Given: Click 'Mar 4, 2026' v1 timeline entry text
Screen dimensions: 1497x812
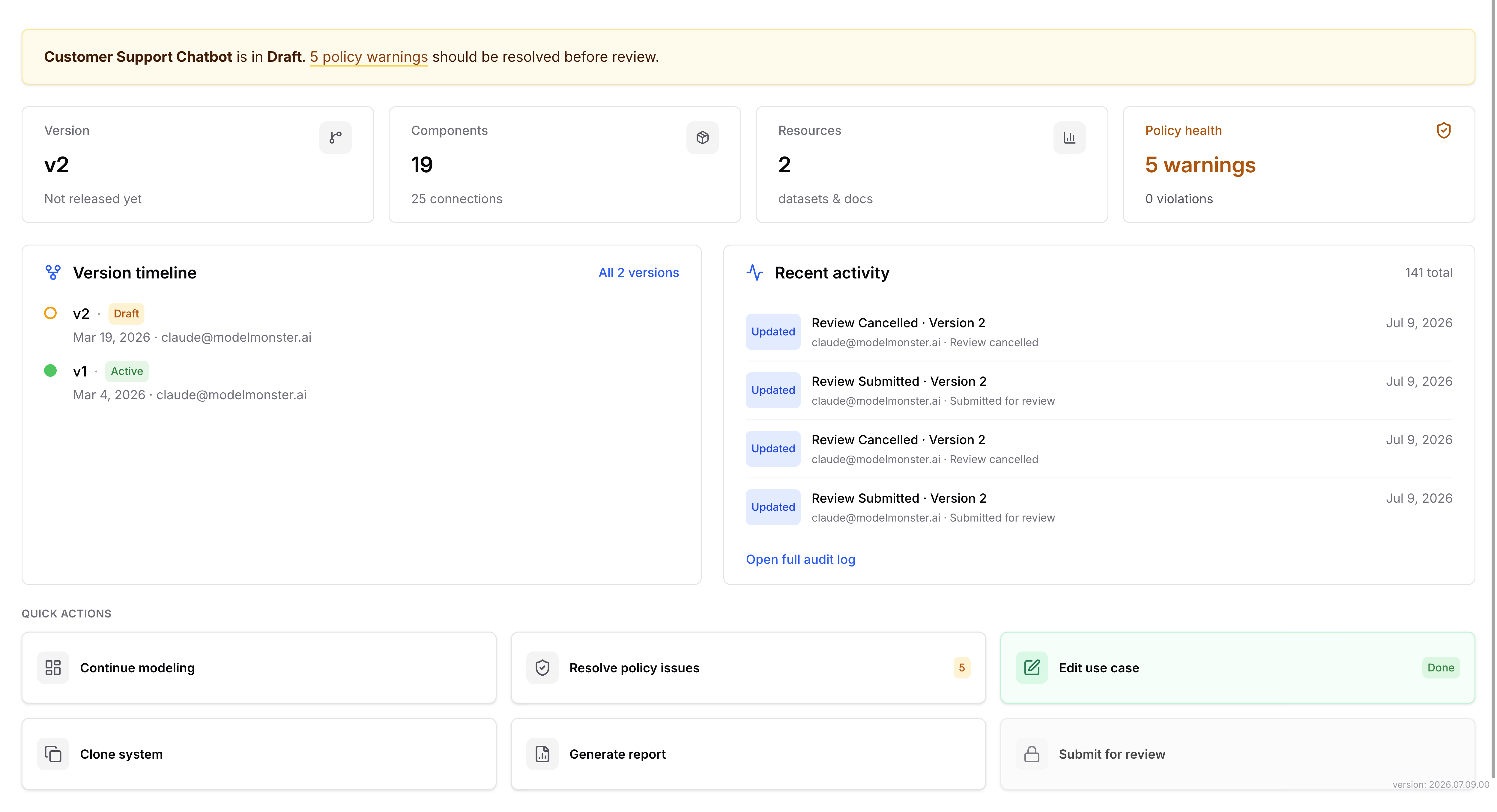Looking at the screenshot, I should (109, 395).
